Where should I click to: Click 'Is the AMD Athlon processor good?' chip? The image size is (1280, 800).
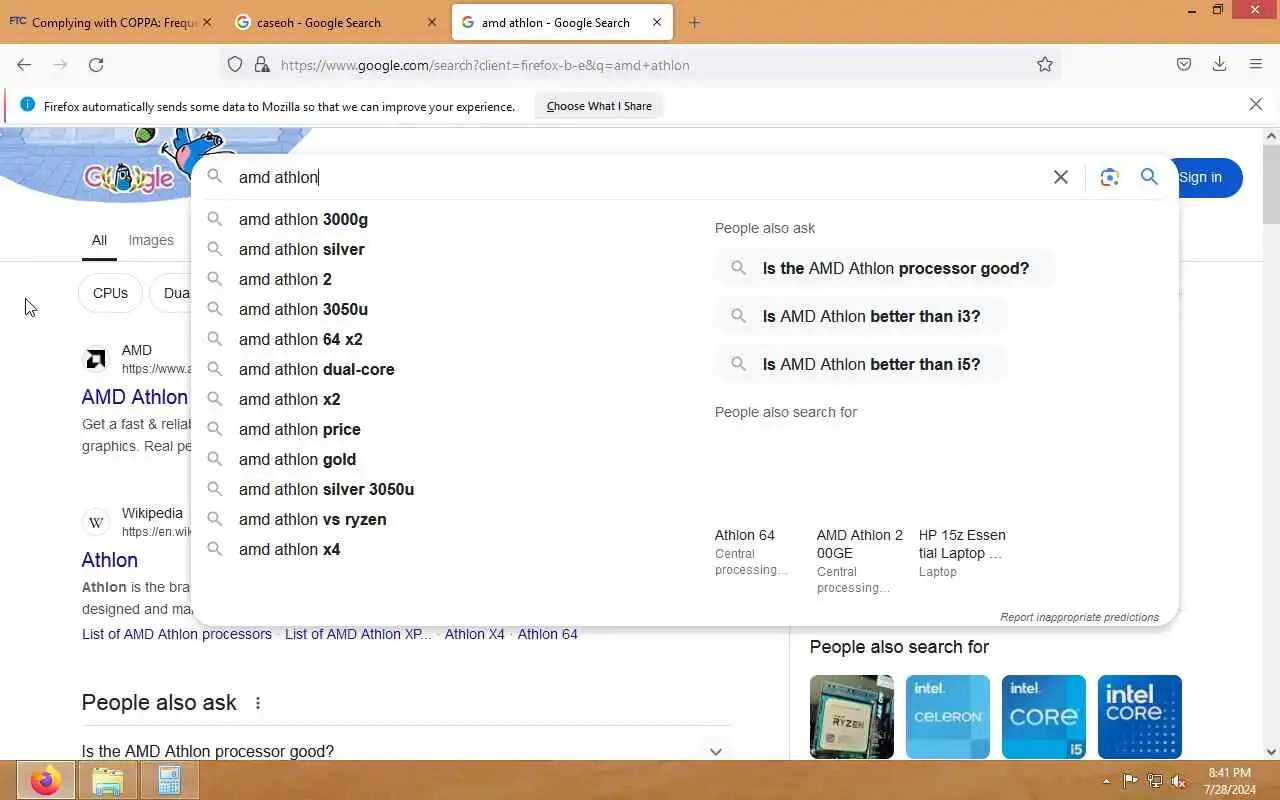click(885, 268)
